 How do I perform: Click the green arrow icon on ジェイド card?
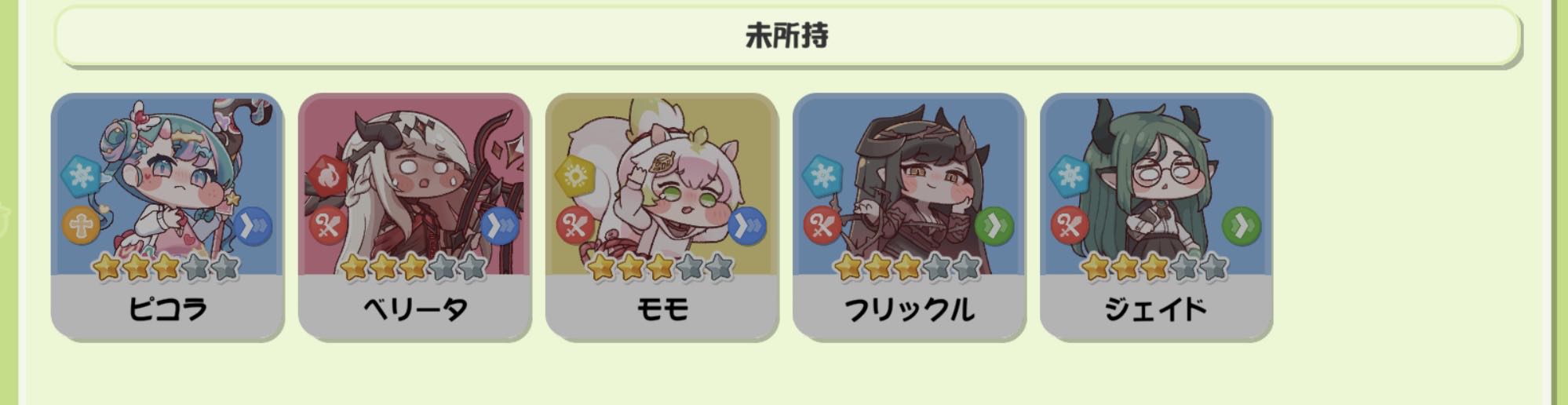click(x=1241, y=227)
